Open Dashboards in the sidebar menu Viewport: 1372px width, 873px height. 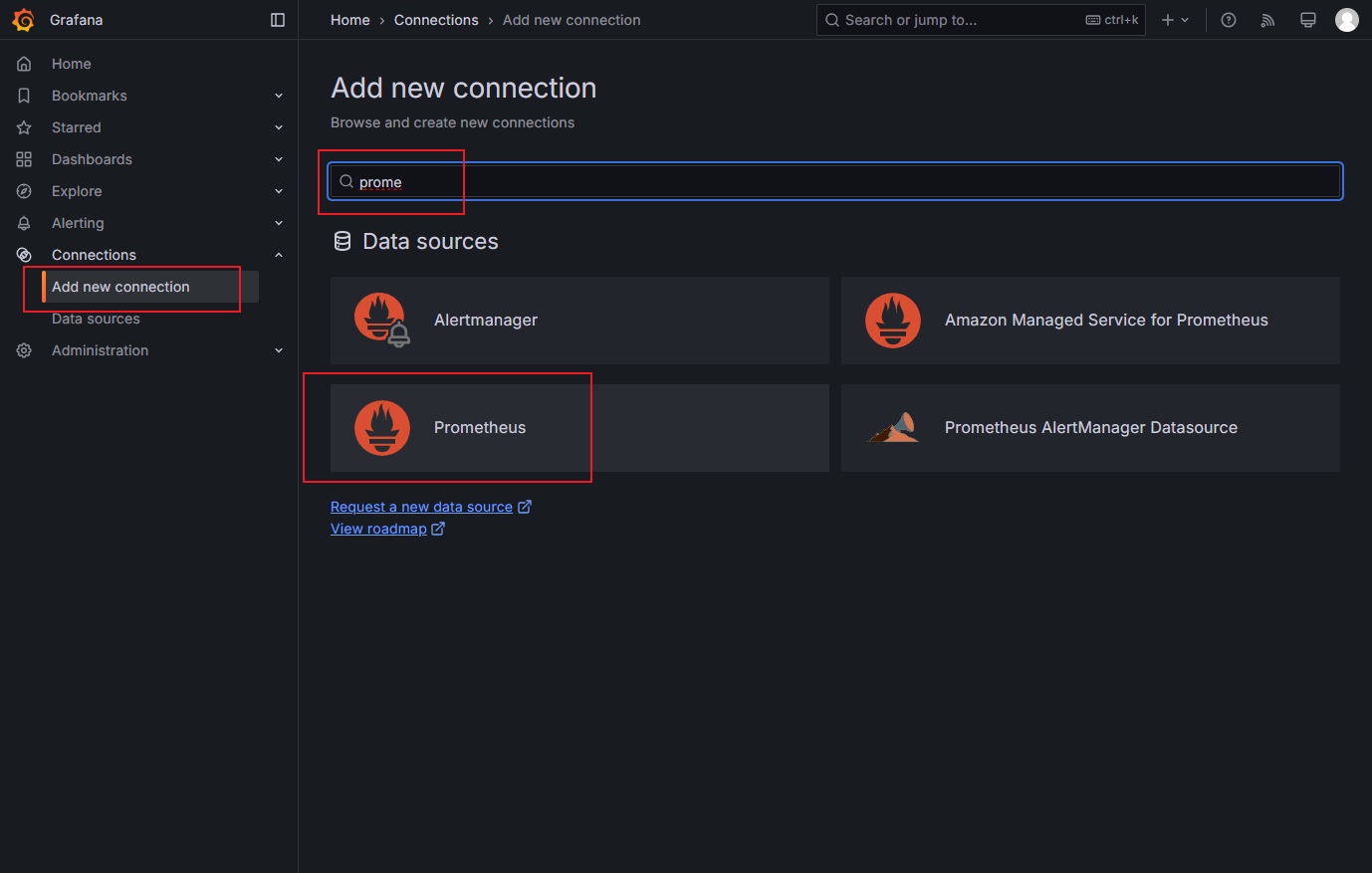[92, 159]
